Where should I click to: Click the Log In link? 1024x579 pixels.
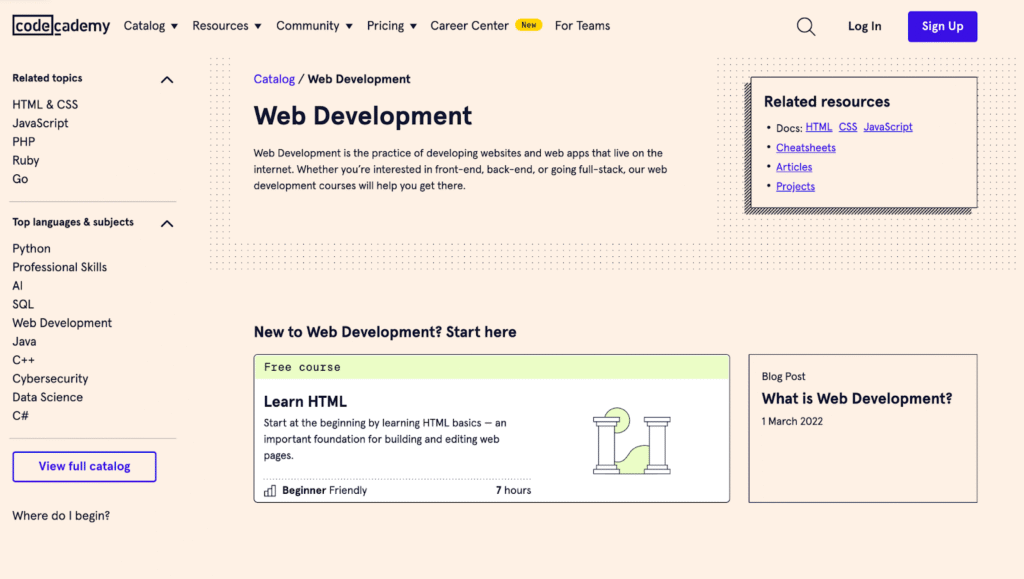865,27
